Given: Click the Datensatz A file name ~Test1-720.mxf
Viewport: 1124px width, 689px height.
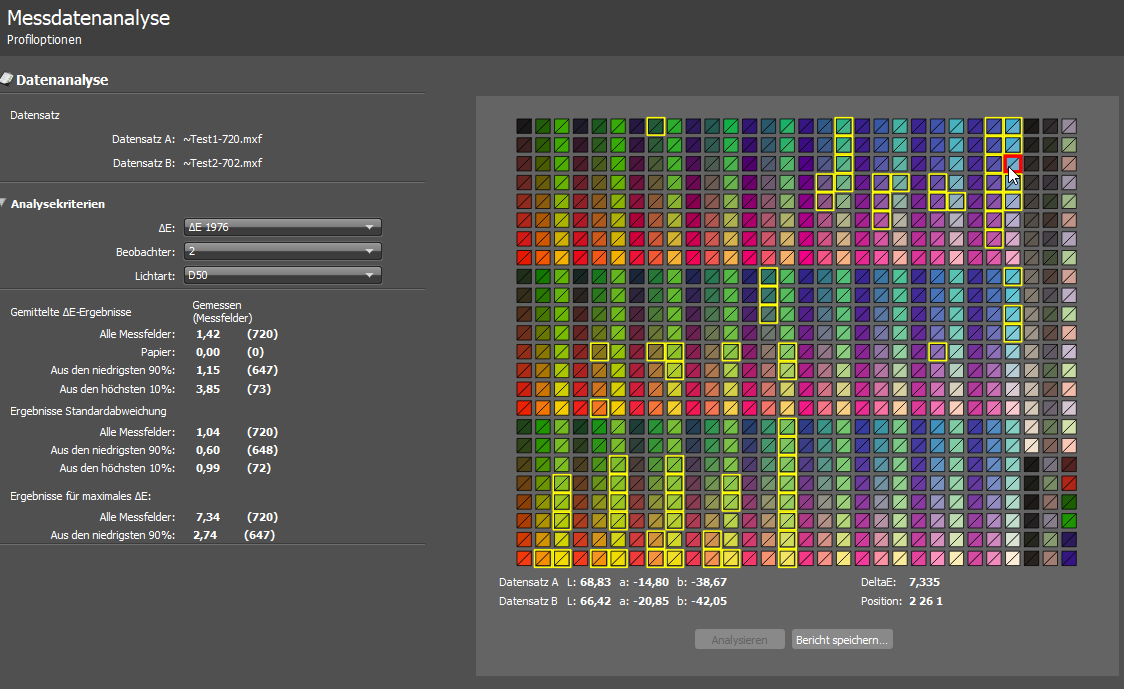Looking at the screenshot, I should tap(223, 139).
